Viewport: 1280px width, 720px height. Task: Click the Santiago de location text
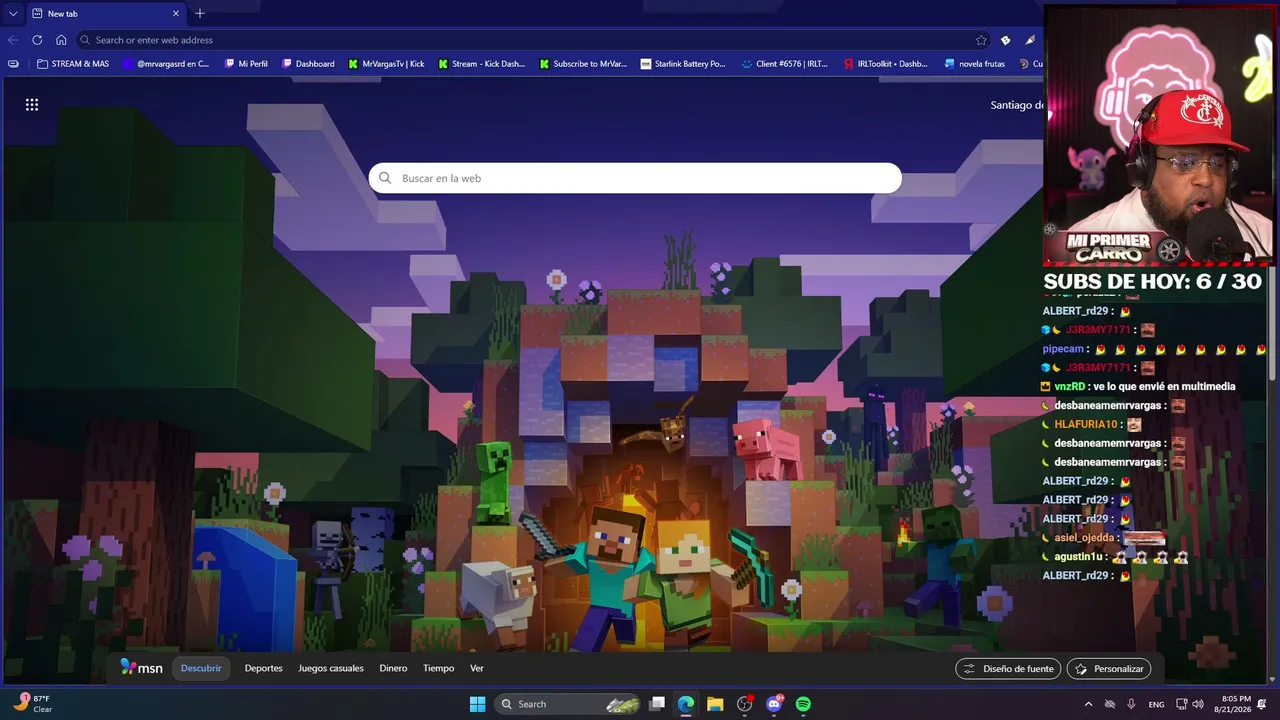click(x=1017, y=105)
